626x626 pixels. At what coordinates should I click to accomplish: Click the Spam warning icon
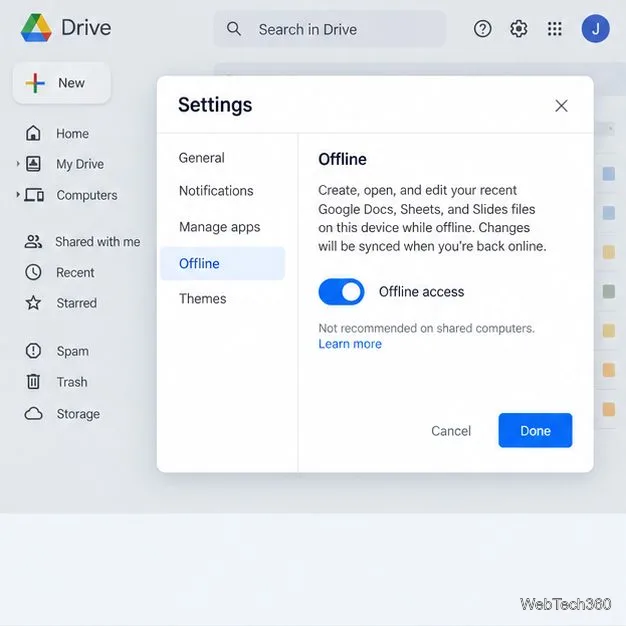click(33, 351)
